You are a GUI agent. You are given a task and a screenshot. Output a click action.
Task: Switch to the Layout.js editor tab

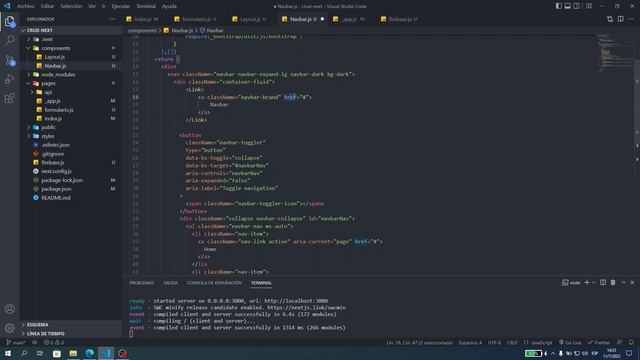point(249,19)
